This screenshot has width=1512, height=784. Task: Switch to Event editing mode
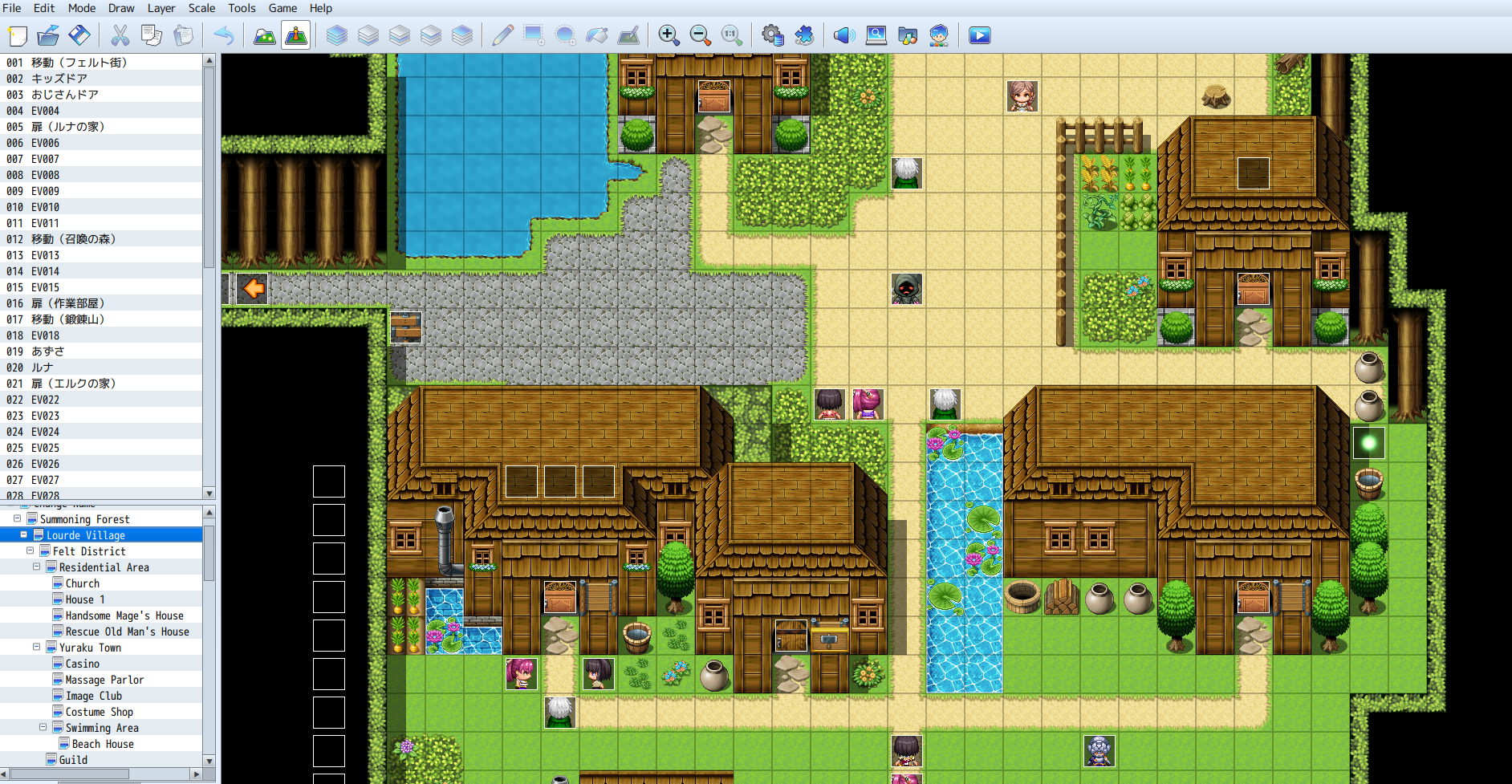[x=296, y=35]
